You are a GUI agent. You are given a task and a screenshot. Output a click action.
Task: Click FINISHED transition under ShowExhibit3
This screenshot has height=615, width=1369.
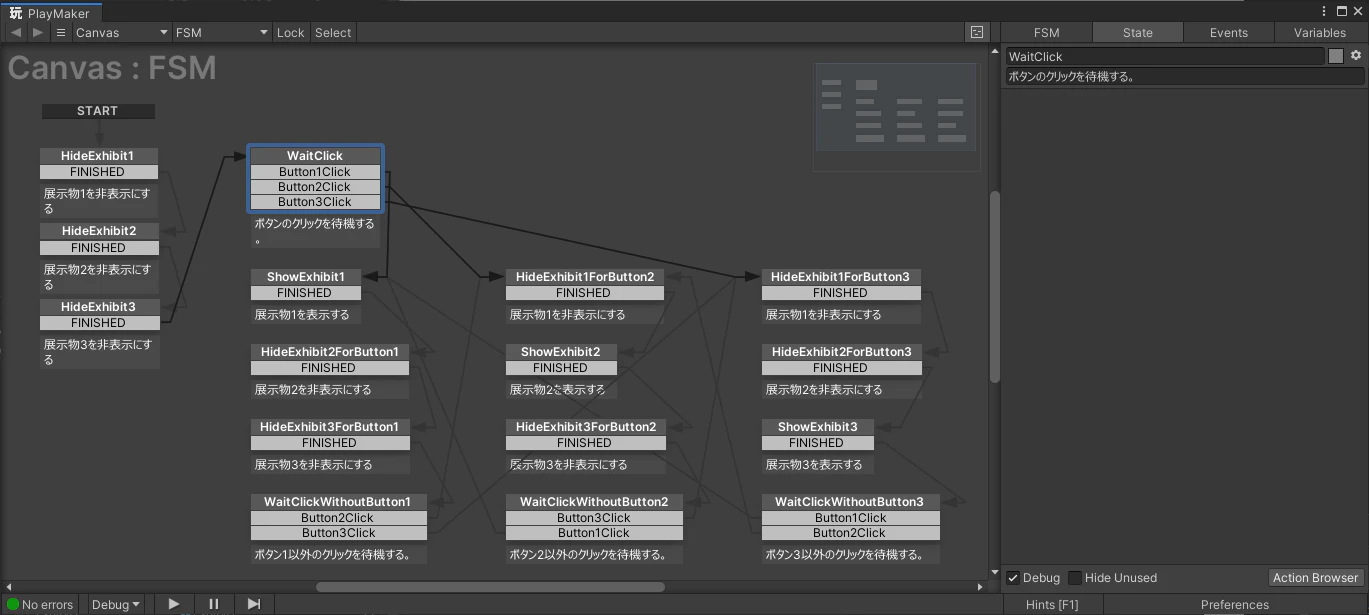click(817, 443)
